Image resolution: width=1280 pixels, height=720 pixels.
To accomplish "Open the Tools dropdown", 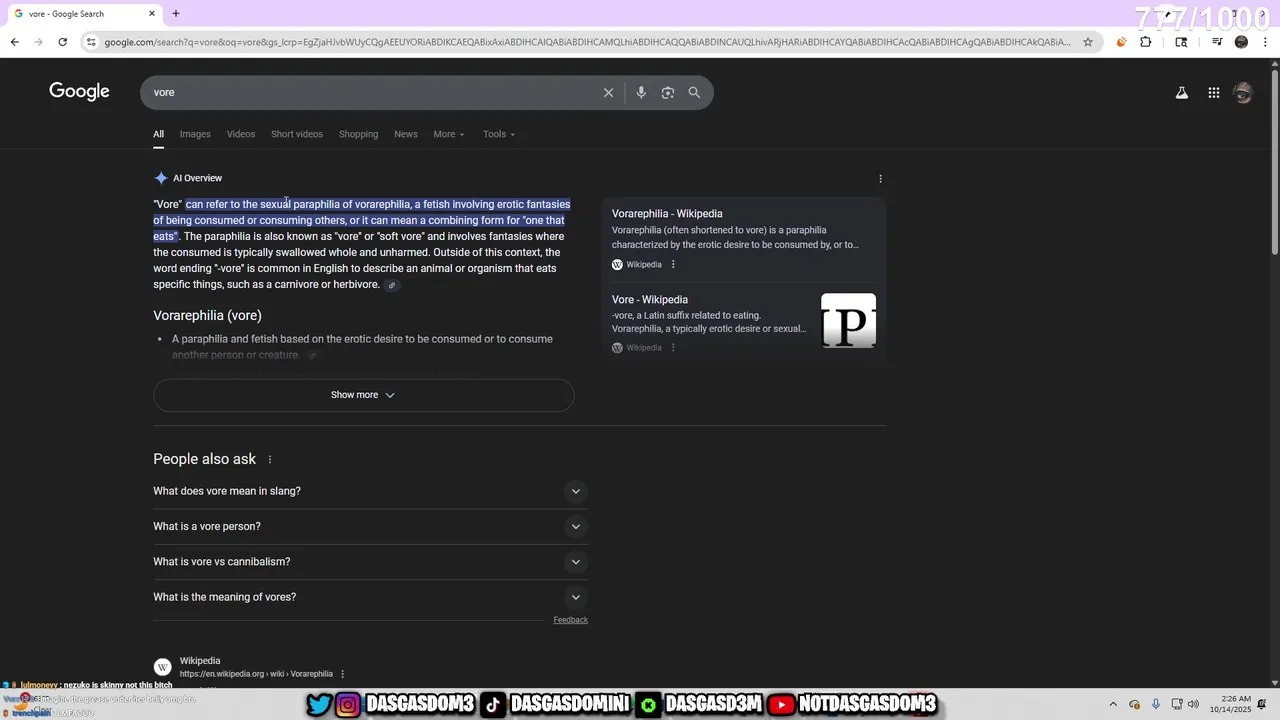I will [499, 134].
